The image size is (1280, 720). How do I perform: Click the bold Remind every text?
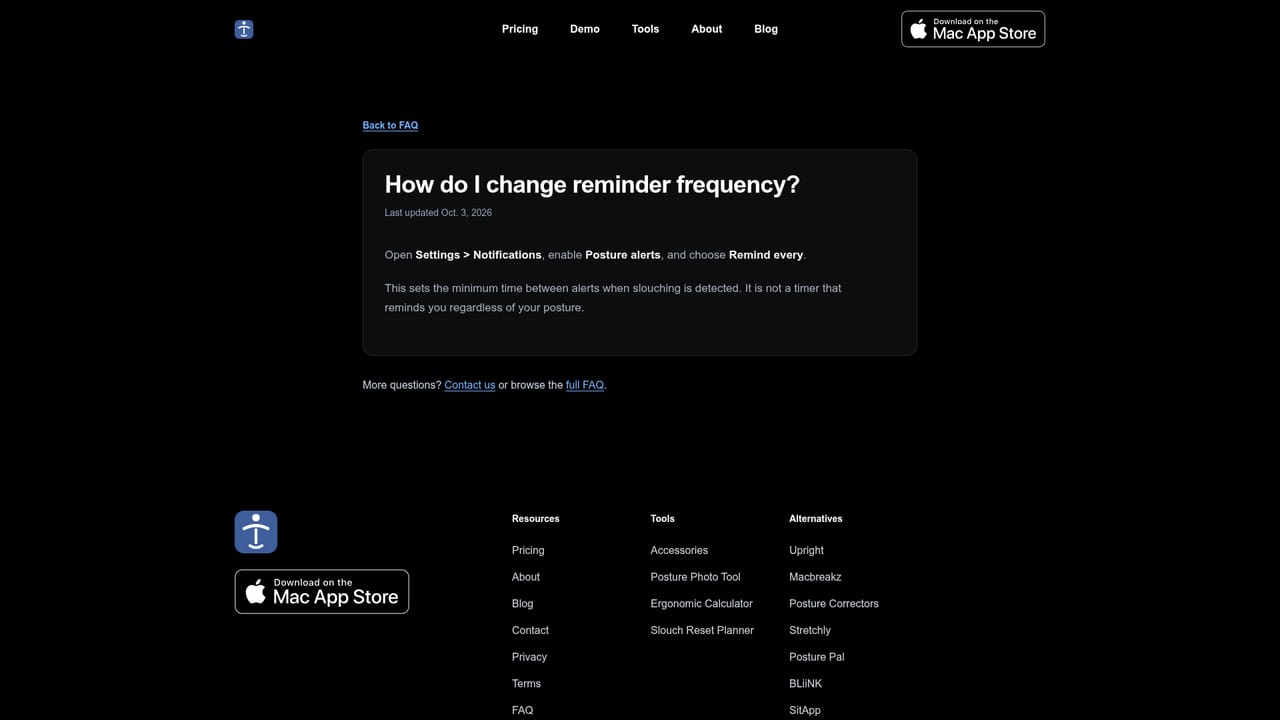pyautogui.click(x=766, y=255)
